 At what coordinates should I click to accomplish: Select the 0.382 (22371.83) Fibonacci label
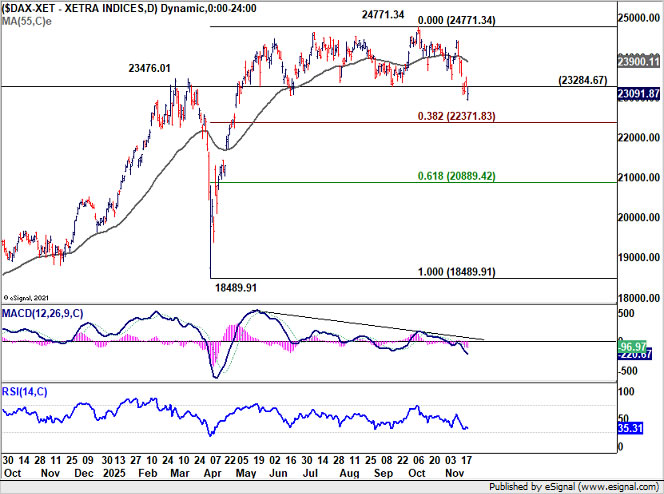456,116
